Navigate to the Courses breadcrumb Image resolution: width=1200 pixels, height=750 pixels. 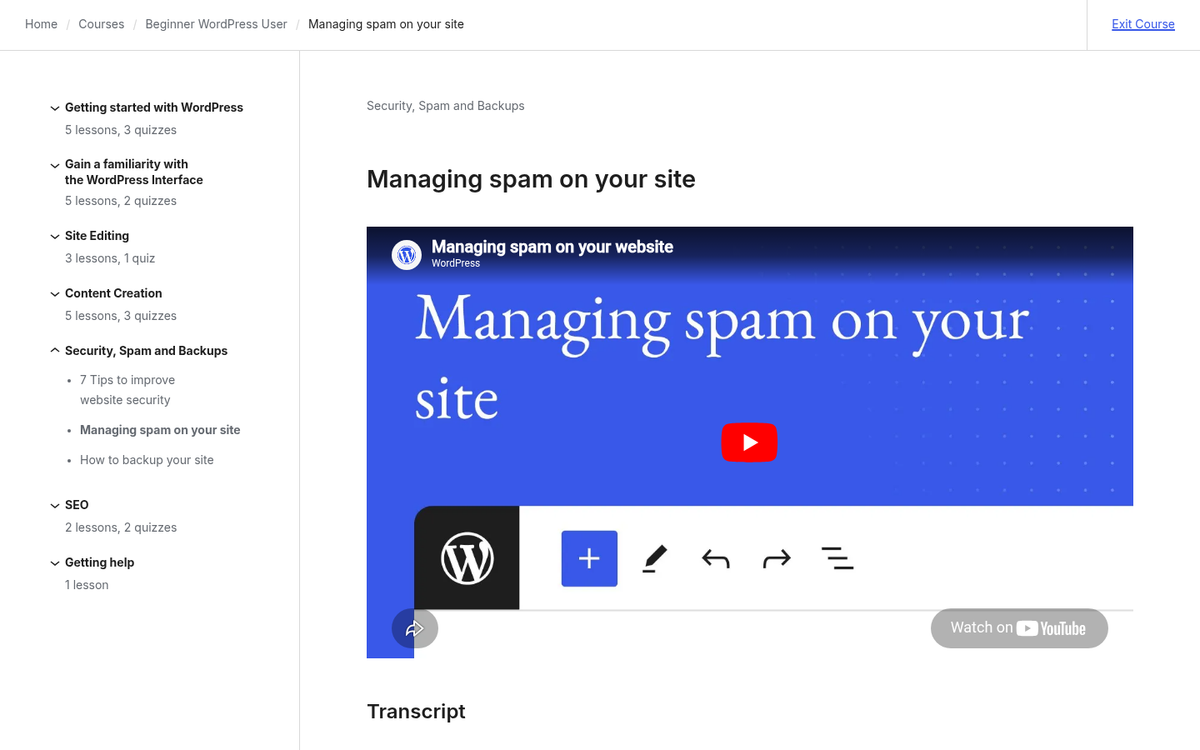[x=101, y=23]
